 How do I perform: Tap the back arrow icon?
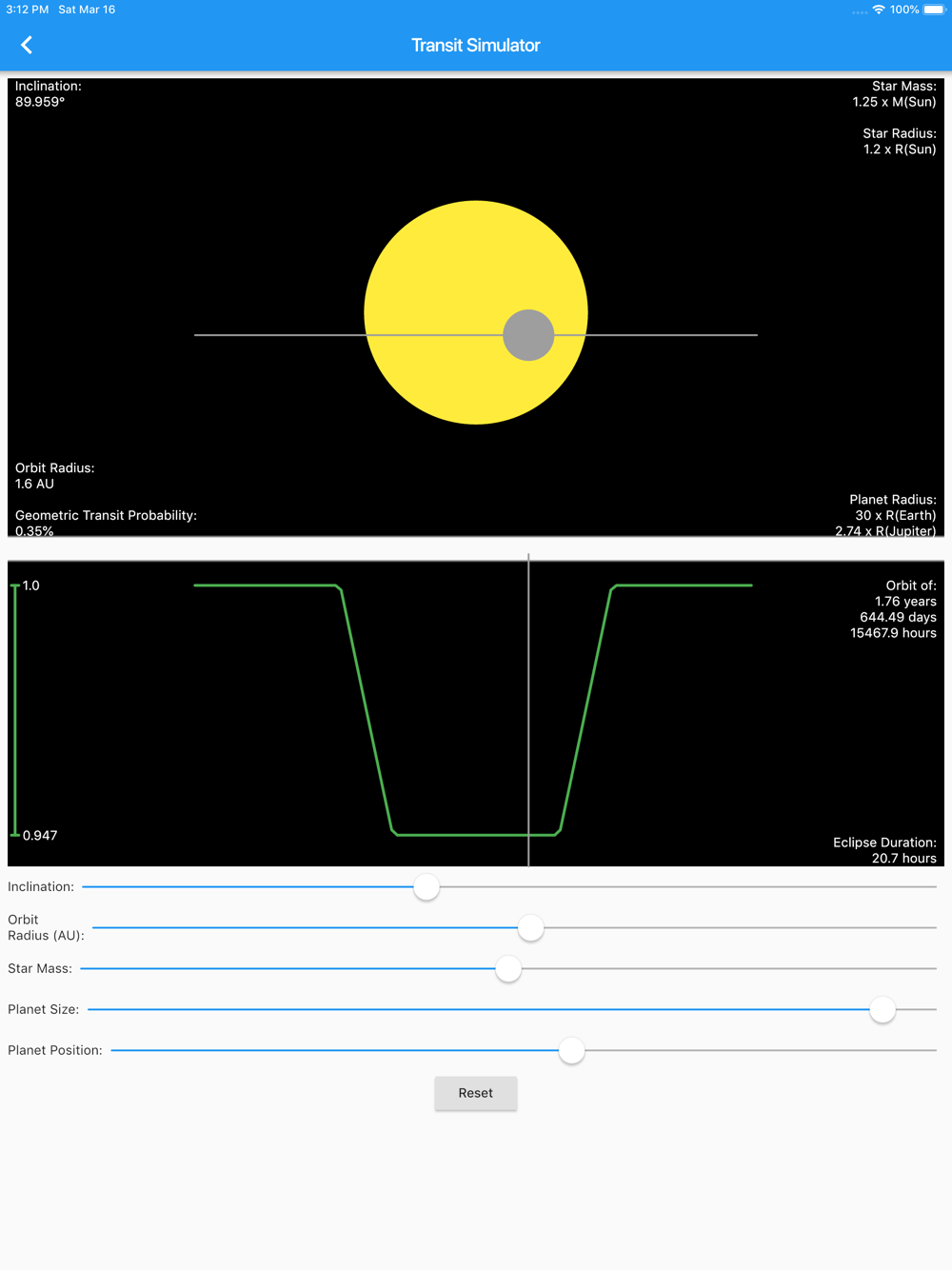pyautogui.click(x=27, y=45)
